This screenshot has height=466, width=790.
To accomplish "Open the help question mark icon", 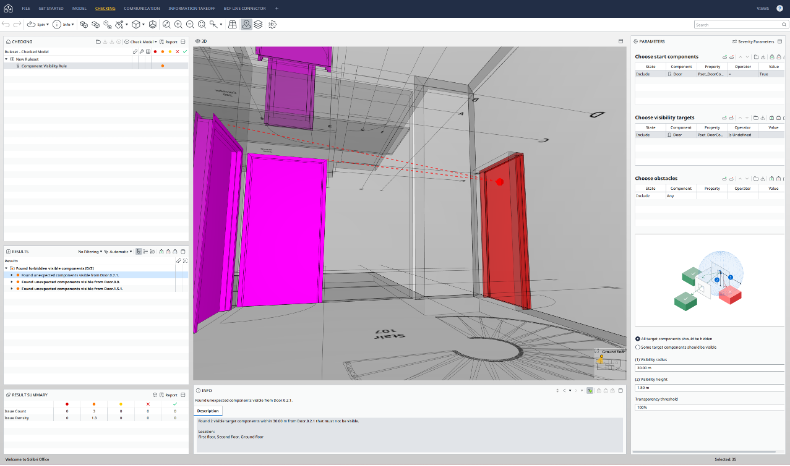I will coord(779,8).
